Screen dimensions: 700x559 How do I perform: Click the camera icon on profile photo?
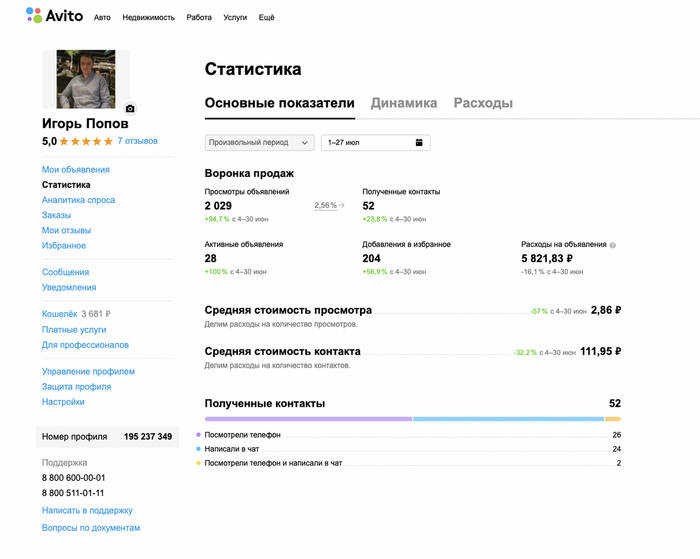click(130, 108)
